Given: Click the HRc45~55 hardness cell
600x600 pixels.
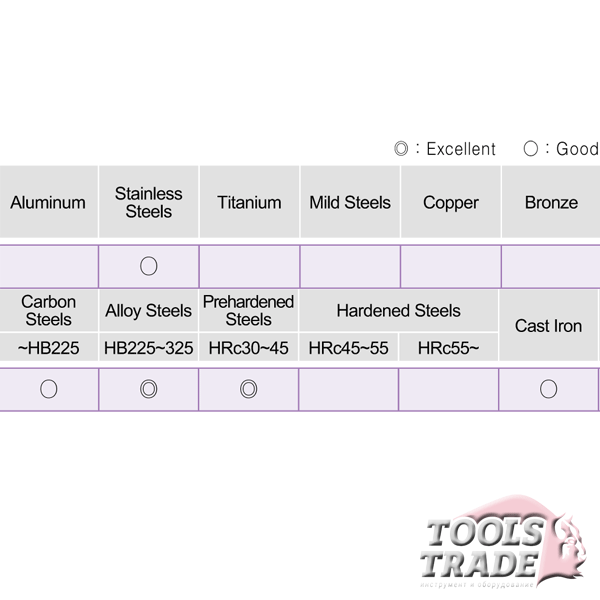Looking at the screenshot, I should pos(348,347).
